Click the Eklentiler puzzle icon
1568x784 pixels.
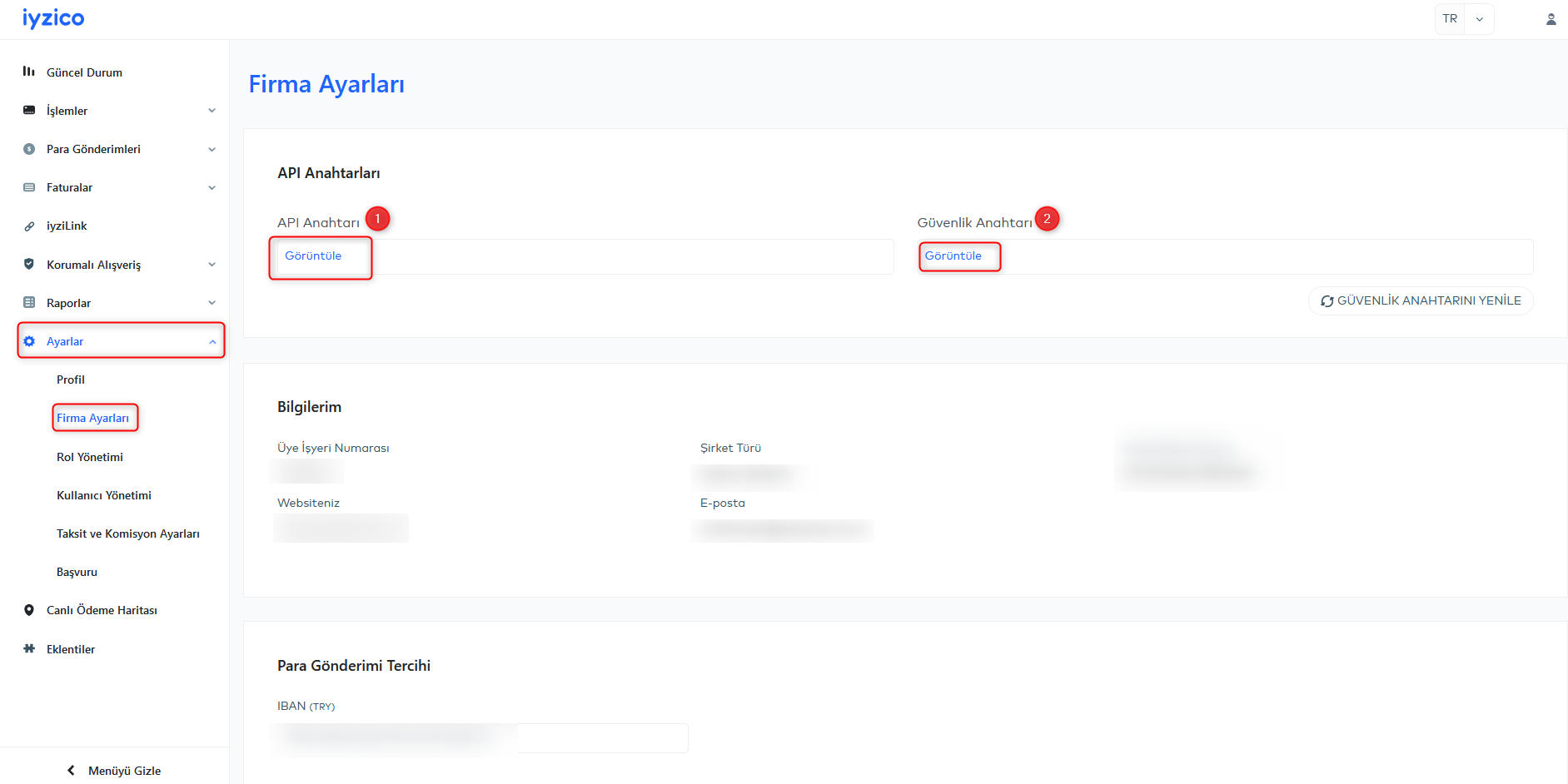pyautogui.click(x=29, y=648)
